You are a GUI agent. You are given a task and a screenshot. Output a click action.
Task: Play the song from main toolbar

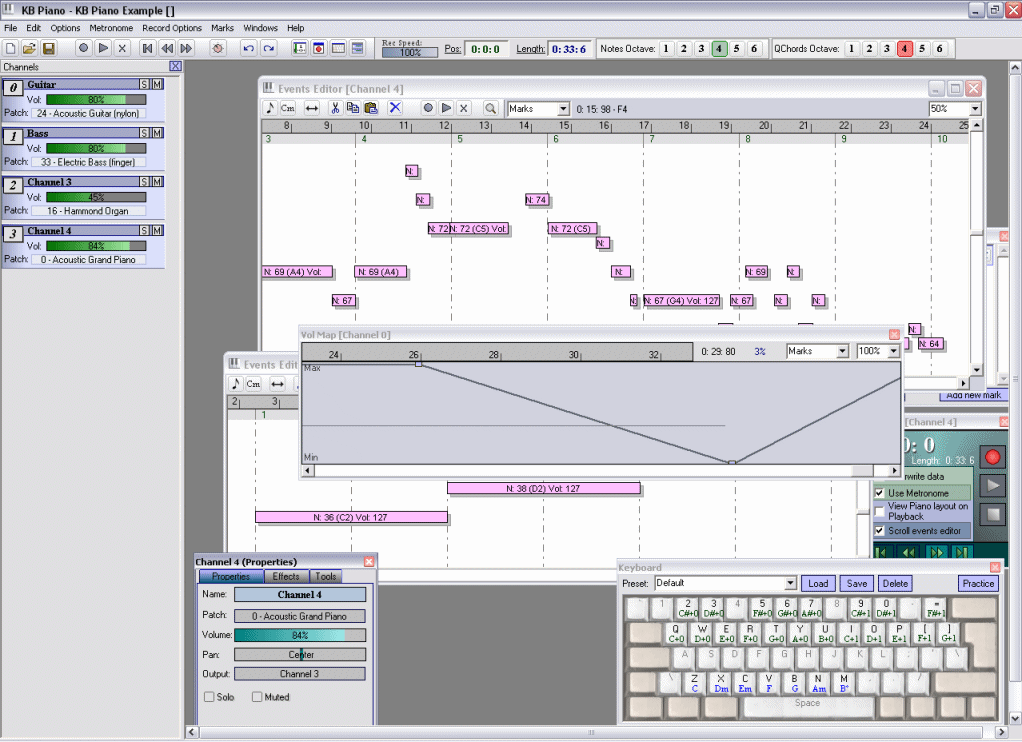point(103,48)
